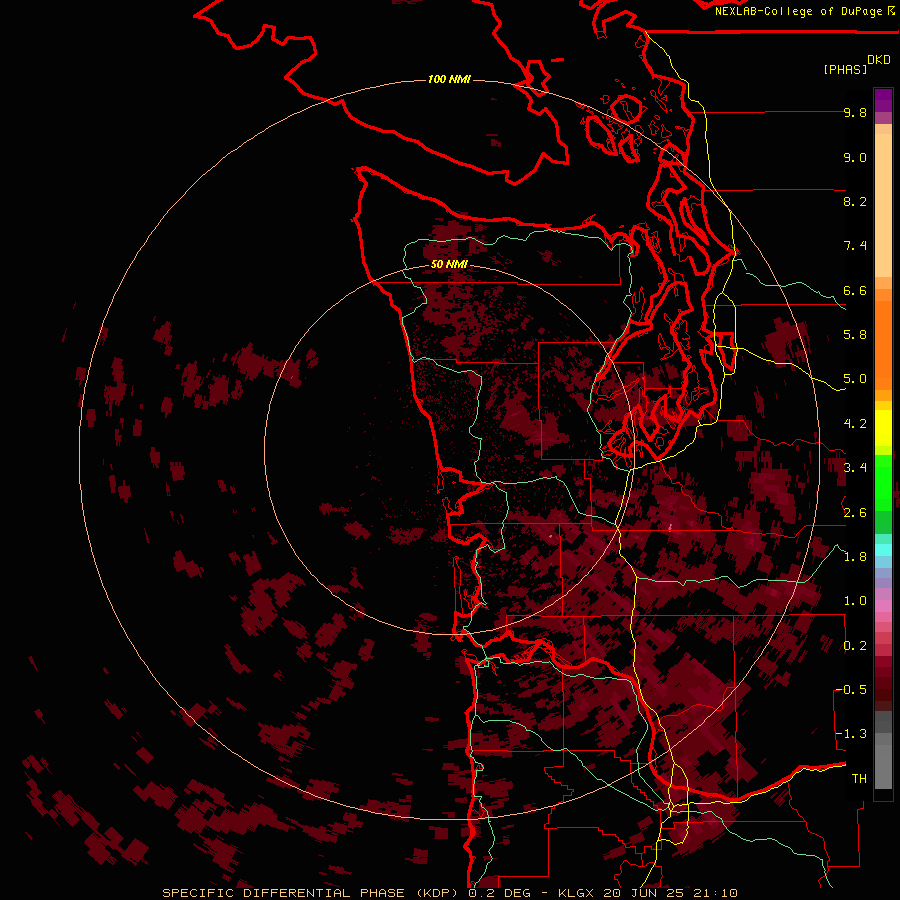Pick the pink color bar segment
This screenshot has height=900, width=900.
click(883, 606)
